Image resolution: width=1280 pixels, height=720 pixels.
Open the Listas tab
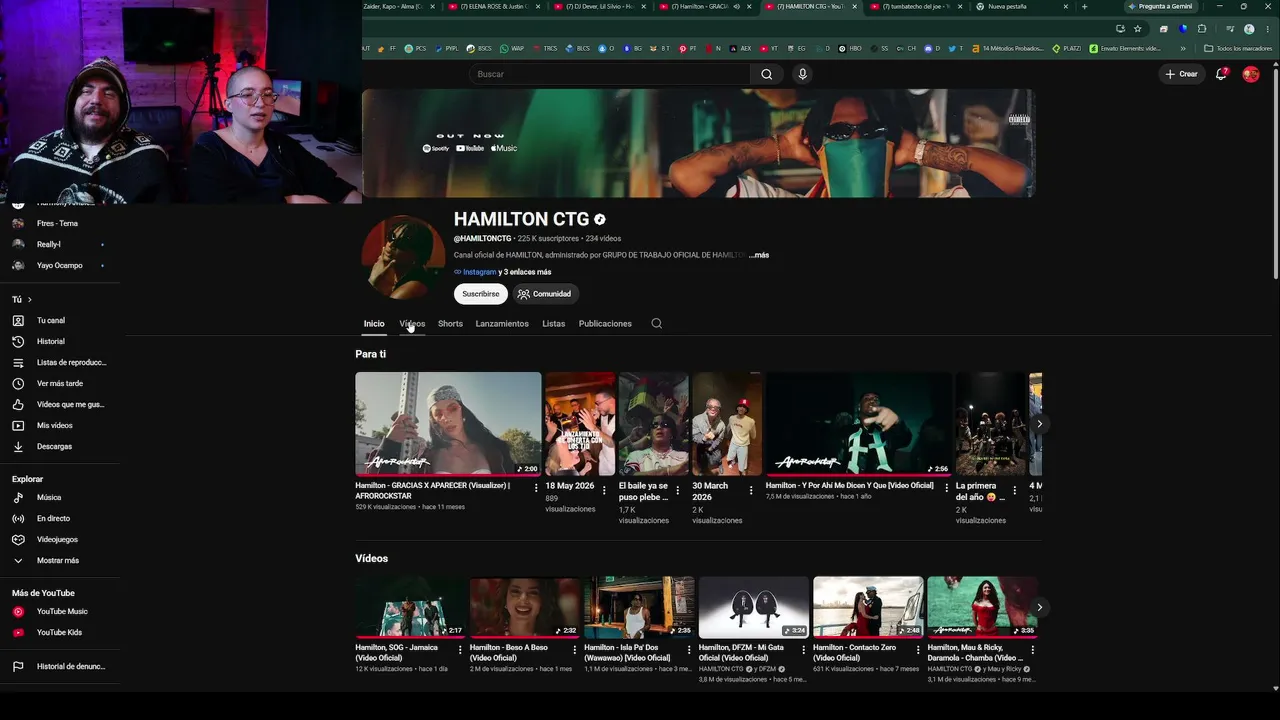pos(553,324)
